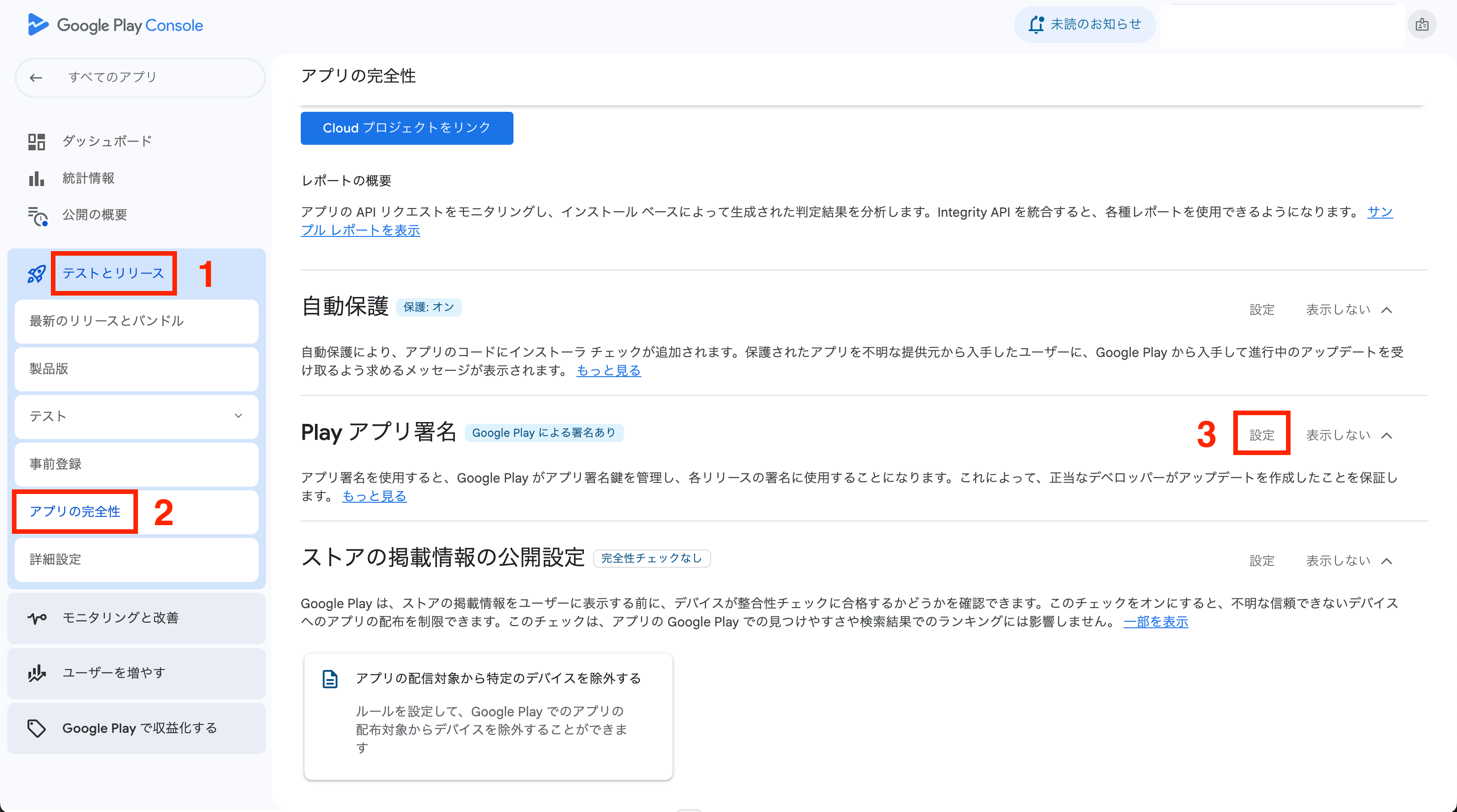Image resolution: width=1457 pixels, height=812 pixels.
Task: Click the Google Play Console logo
Action: pos(116,25)
